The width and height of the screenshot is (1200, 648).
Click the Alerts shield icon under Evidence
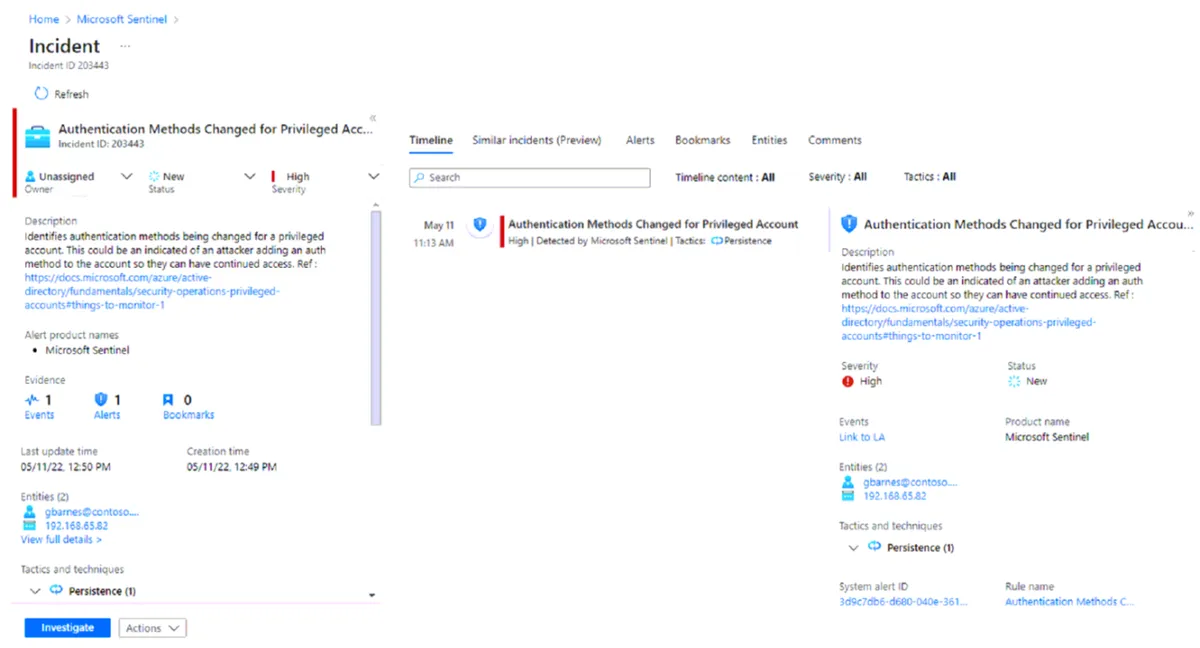point(100,400)
